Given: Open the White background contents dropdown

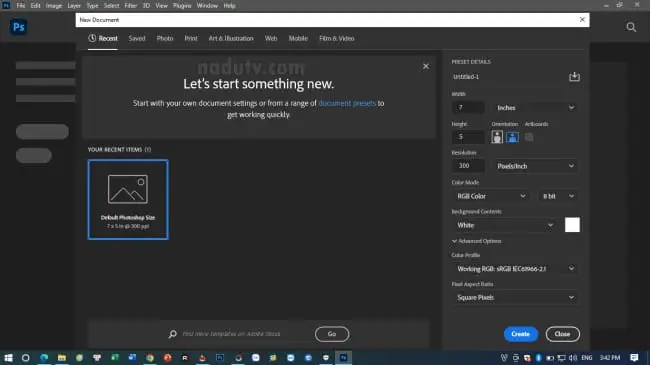Looking at the screenshot, I should [505, 225].
